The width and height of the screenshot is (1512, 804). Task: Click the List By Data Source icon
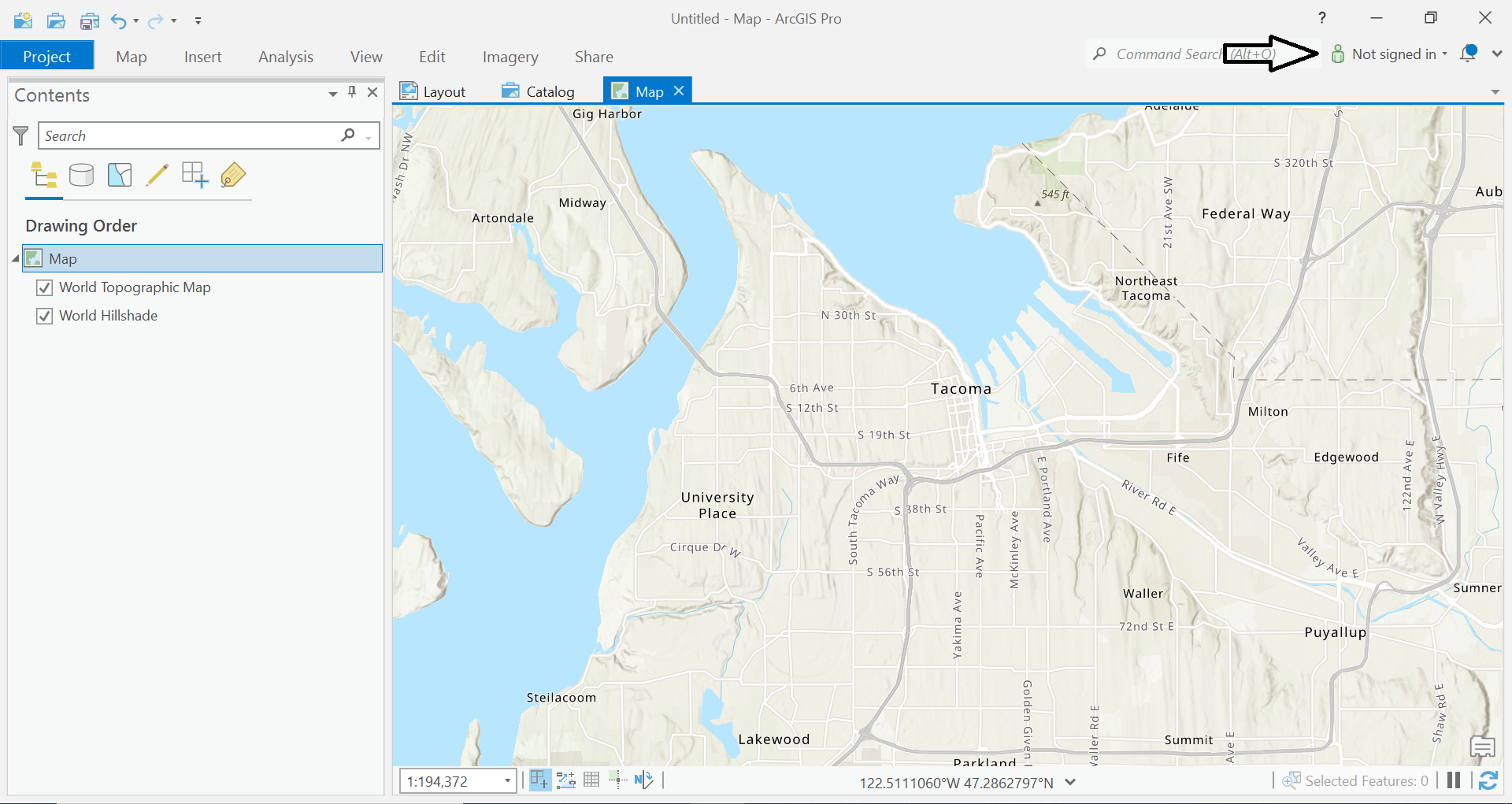point(81,175)
